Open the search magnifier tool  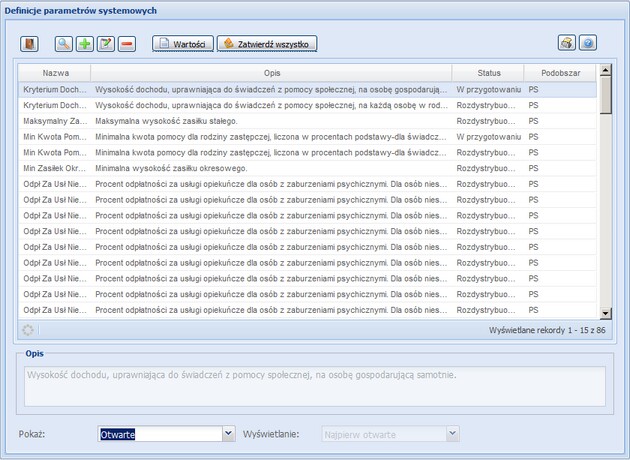(x=63, y=44)
